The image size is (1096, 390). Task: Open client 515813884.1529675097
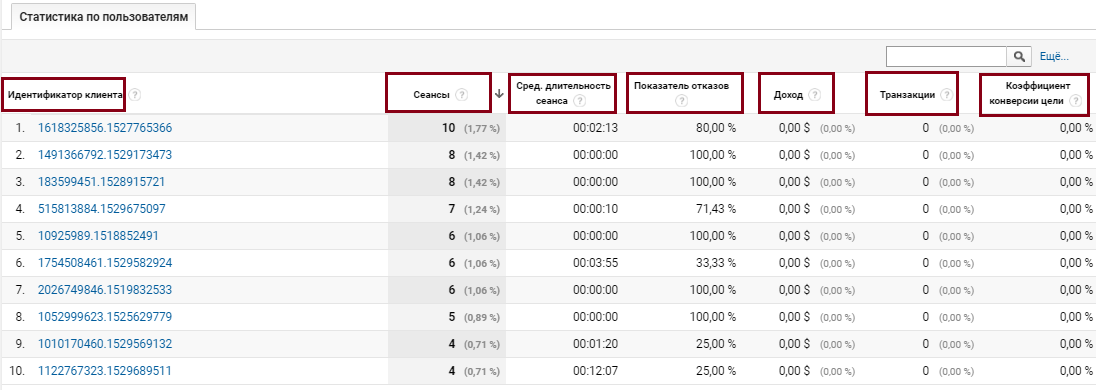[101, 209]
